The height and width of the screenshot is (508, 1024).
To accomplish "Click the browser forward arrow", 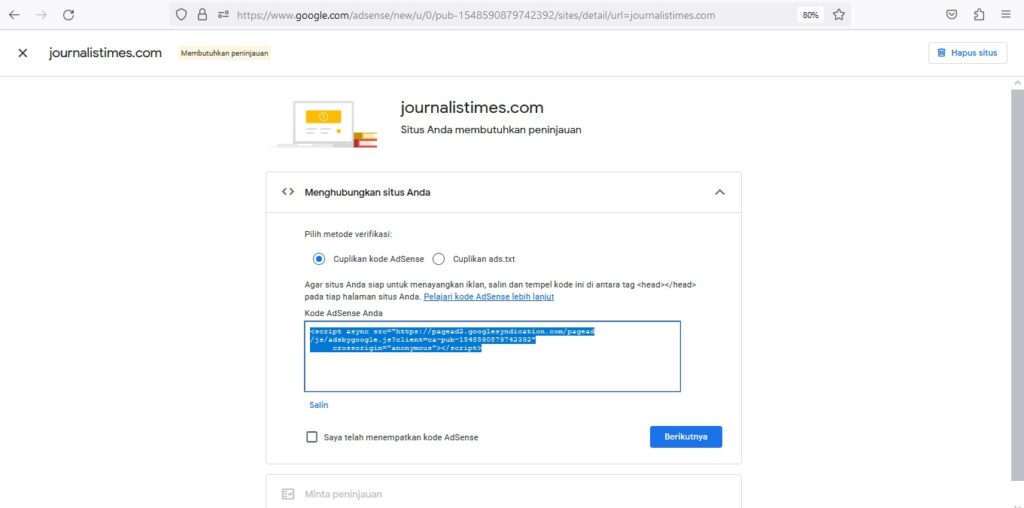I will coord(42,14).
